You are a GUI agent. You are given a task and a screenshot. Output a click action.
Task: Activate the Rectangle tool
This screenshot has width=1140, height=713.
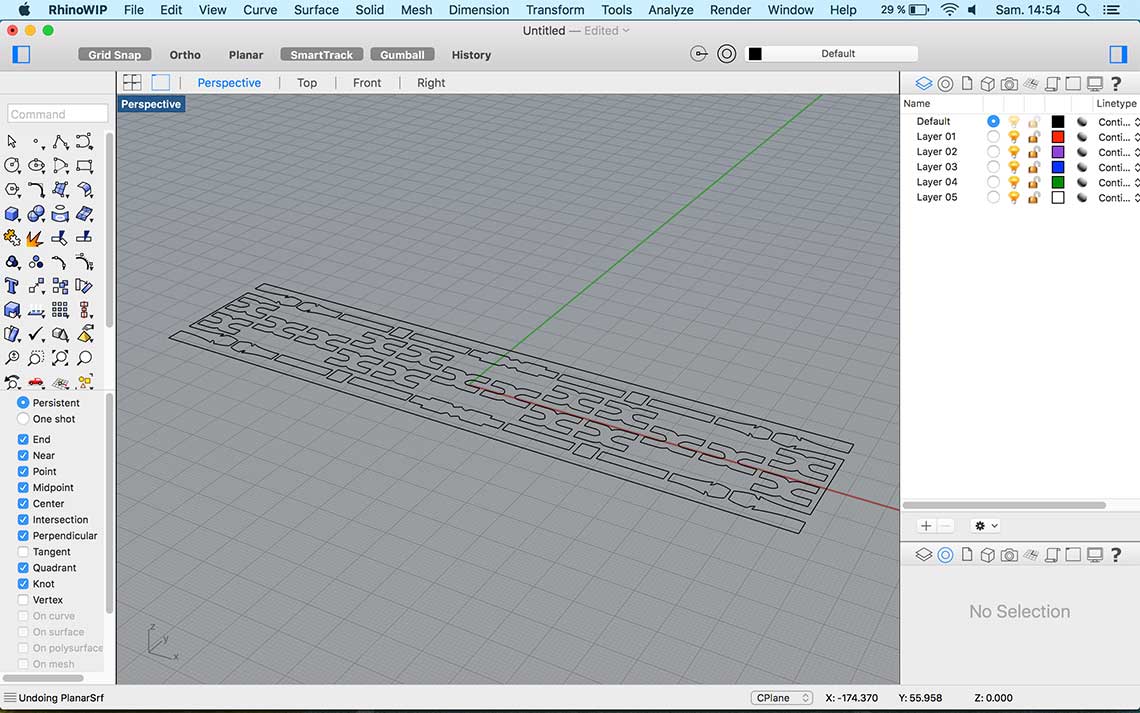point(84,165)
